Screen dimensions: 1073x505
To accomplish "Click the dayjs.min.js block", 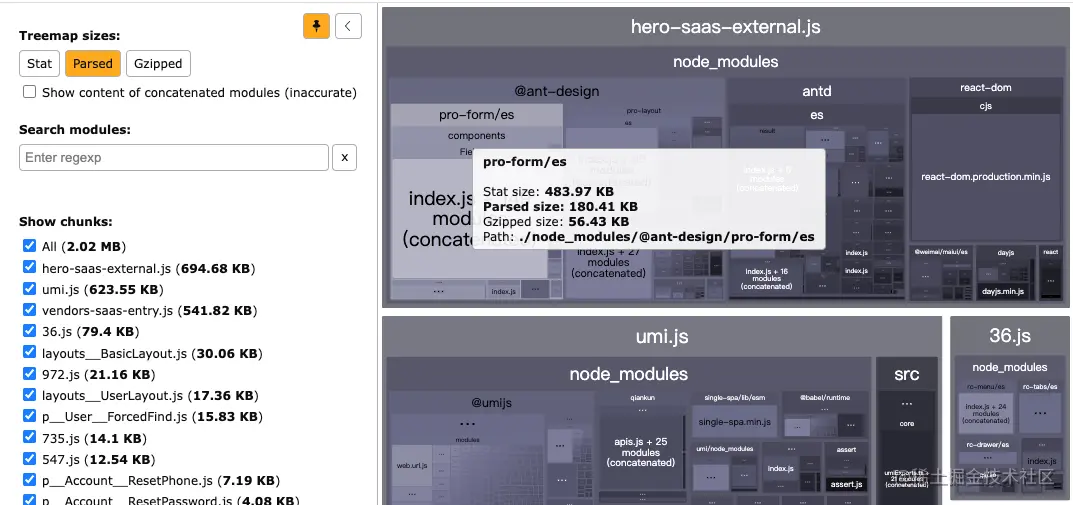I will coord(1003,291).
